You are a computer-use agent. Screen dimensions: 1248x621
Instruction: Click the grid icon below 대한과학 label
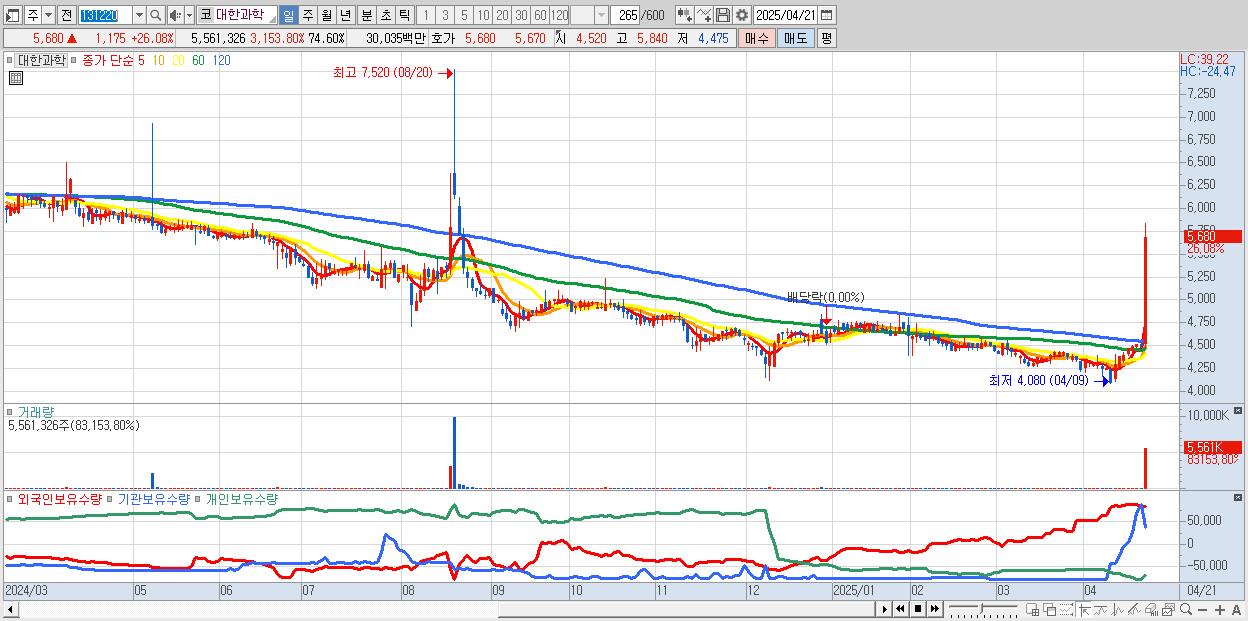15,78
